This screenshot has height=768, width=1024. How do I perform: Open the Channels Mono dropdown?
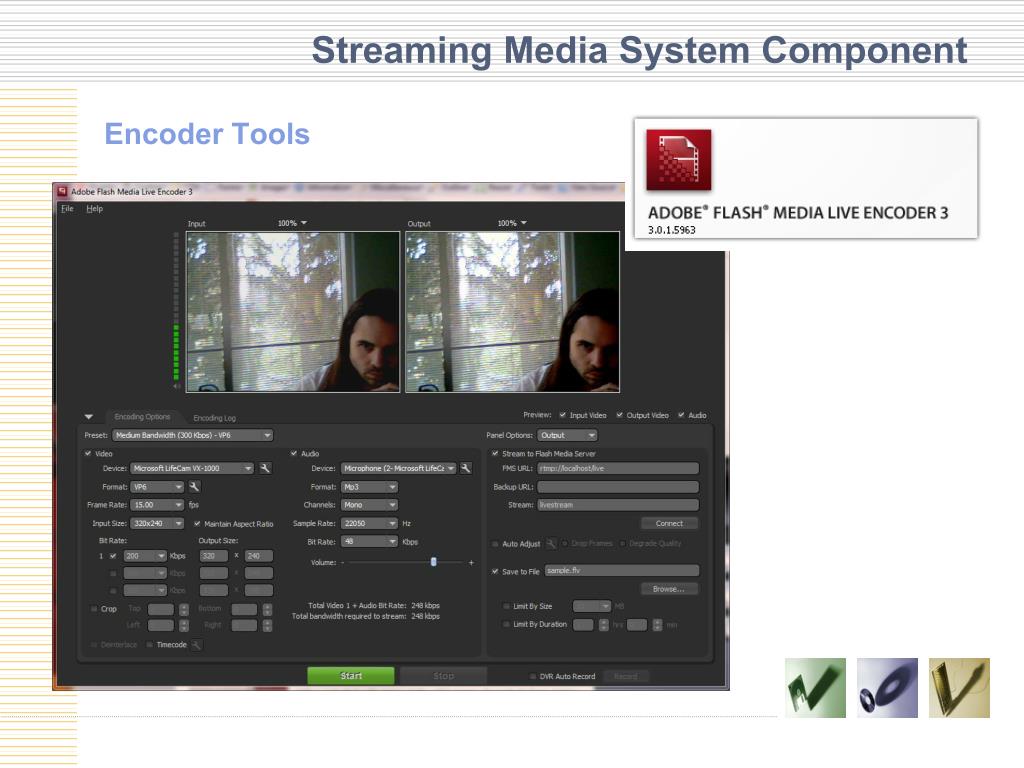point(369,505)
